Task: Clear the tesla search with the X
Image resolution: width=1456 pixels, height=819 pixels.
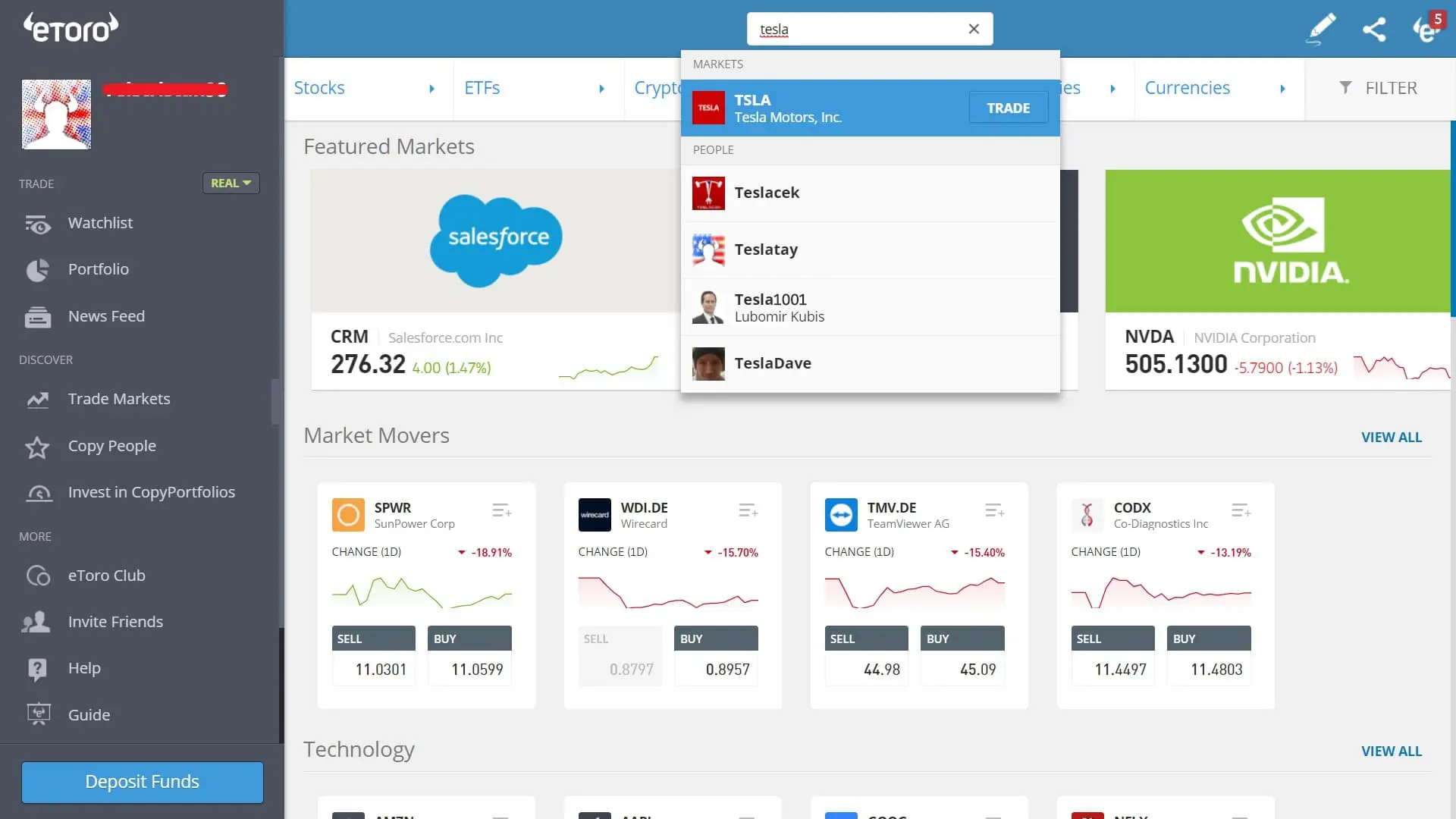Action: [x=974, y=28]
